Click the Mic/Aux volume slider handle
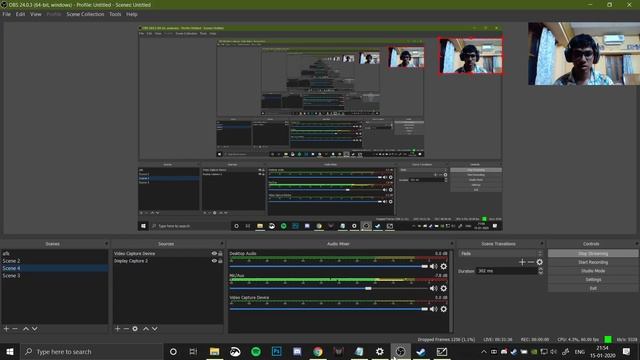Viewport: 640px width, 360px height. 368,289
